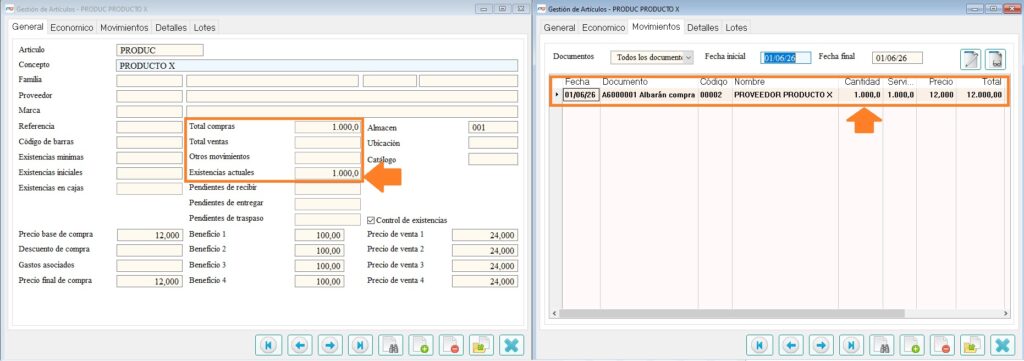Screen dimensions: 1024x361
Task: Click the Existencias actuales value field
Action: tap(328, 173)
